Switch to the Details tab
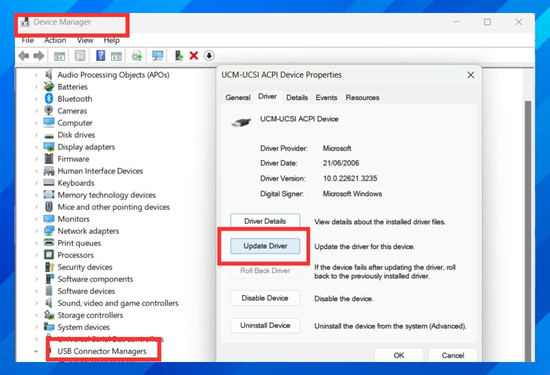The image size is (550, 375). pyautogui.click(x=297, y=97)
